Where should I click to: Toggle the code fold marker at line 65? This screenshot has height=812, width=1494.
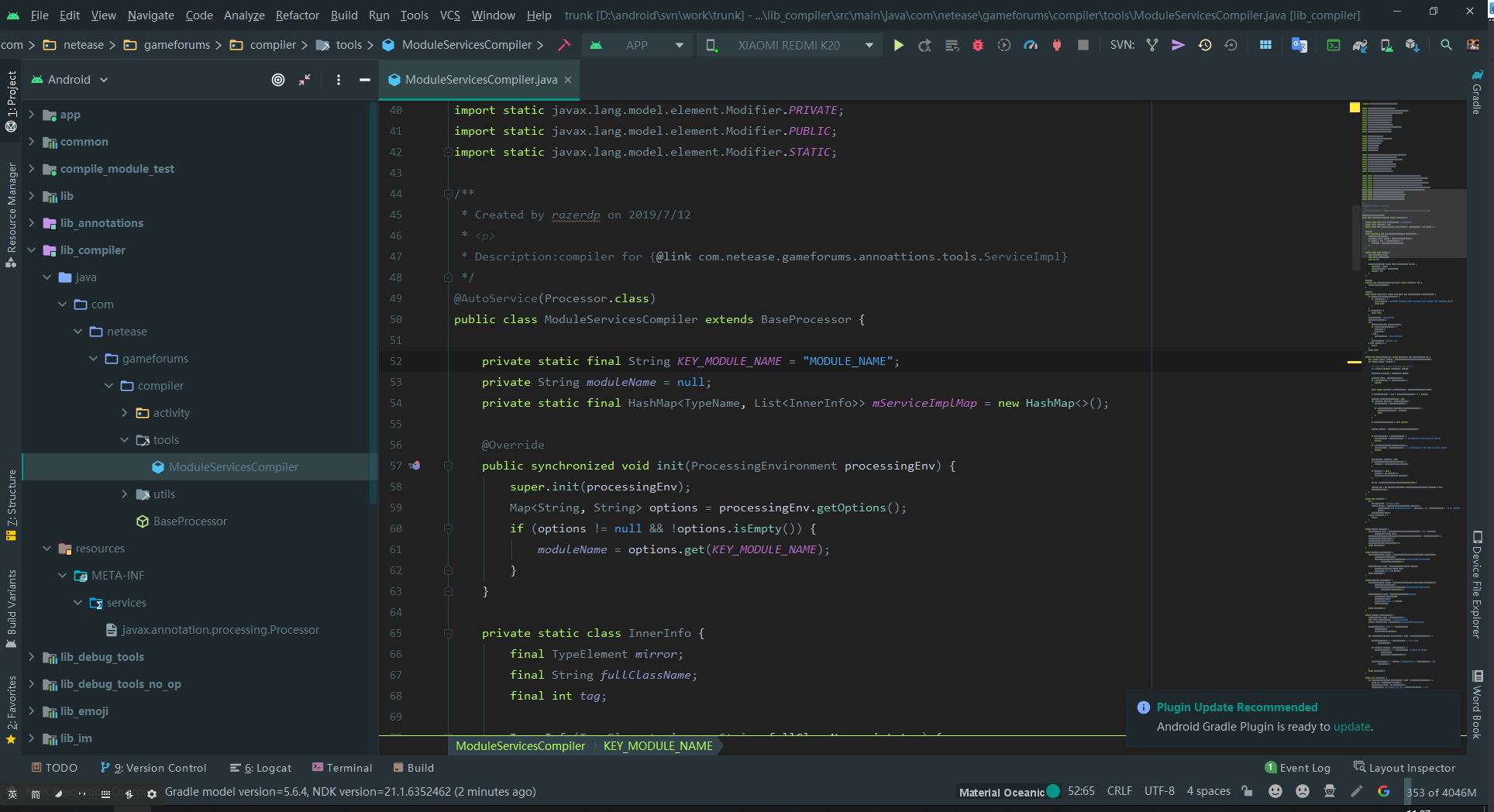pos(448,633)
